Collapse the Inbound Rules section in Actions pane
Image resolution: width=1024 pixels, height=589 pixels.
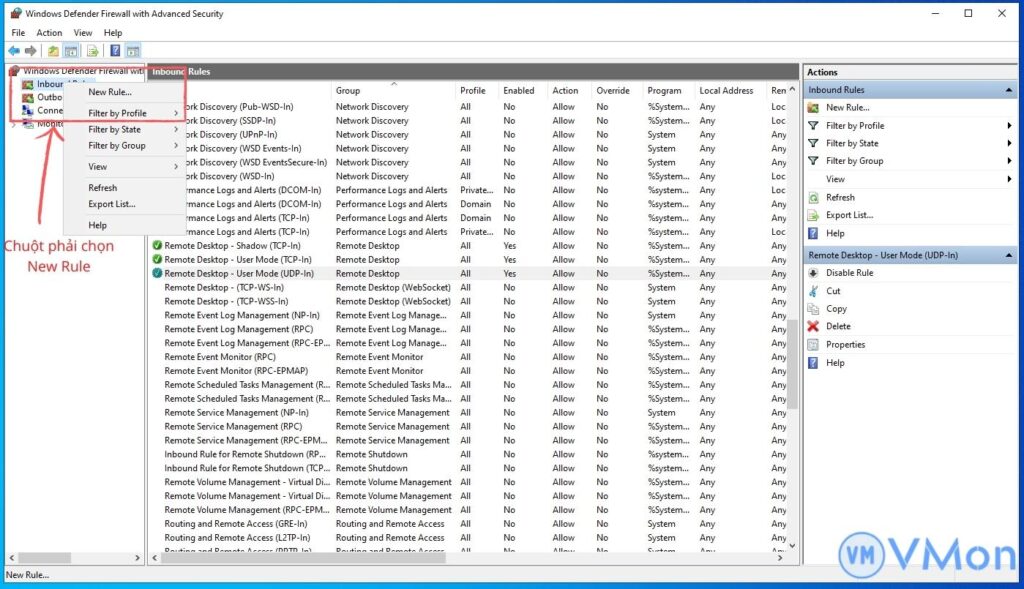(x=1010, y=90)
